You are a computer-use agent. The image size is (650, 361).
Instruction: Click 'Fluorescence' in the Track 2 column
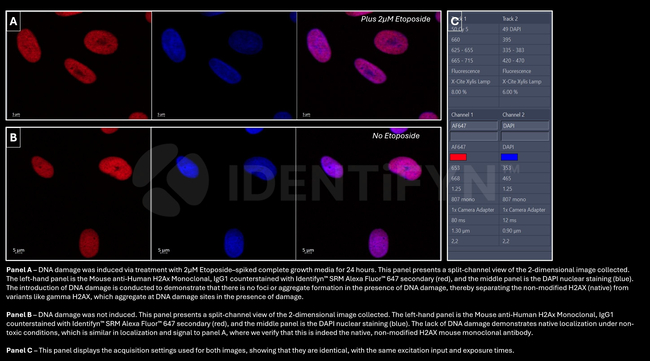point(517,71)
